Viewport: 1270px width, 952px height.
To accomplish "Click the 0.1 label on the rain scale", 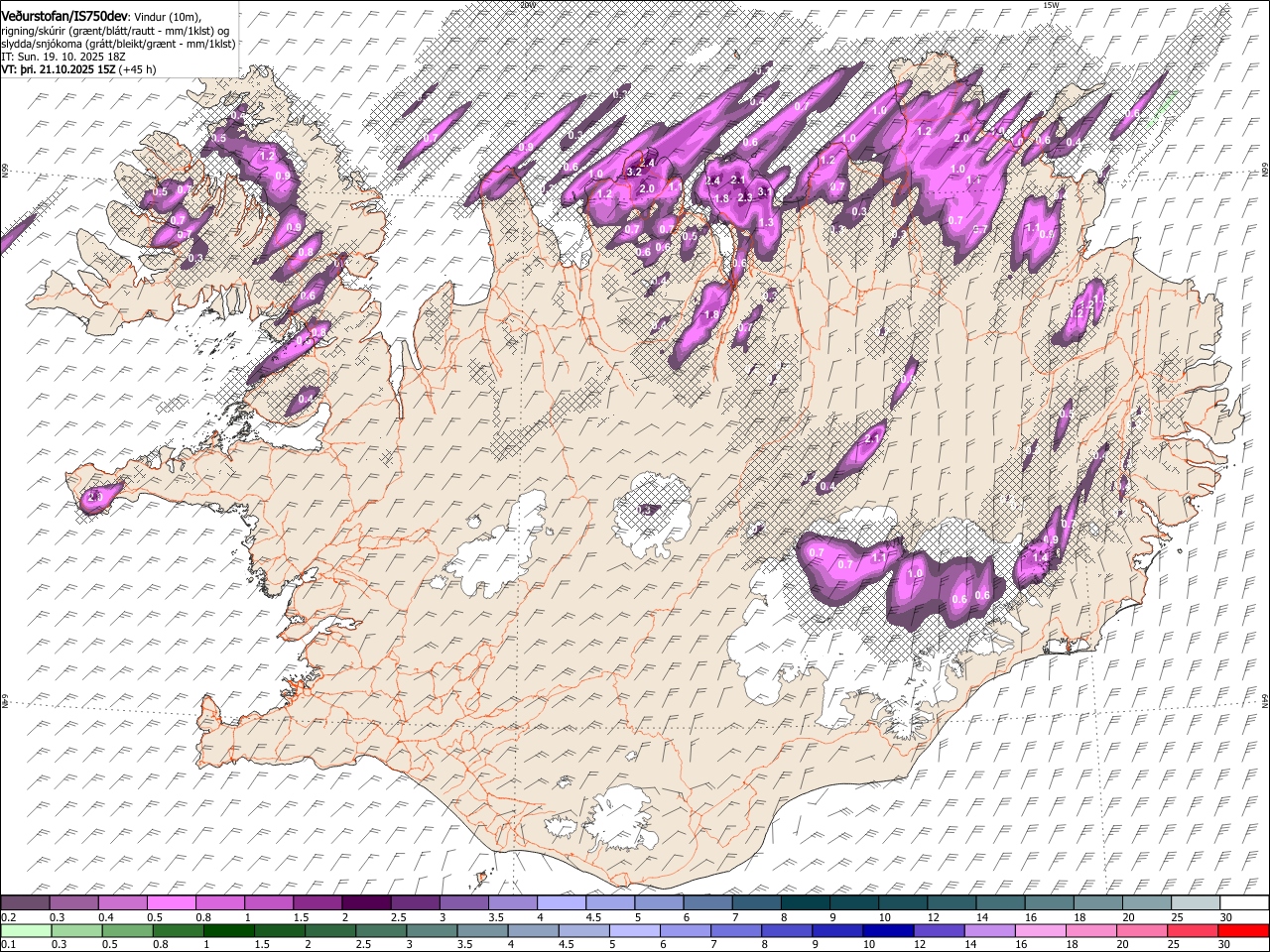I will click(x=9, y=944).
